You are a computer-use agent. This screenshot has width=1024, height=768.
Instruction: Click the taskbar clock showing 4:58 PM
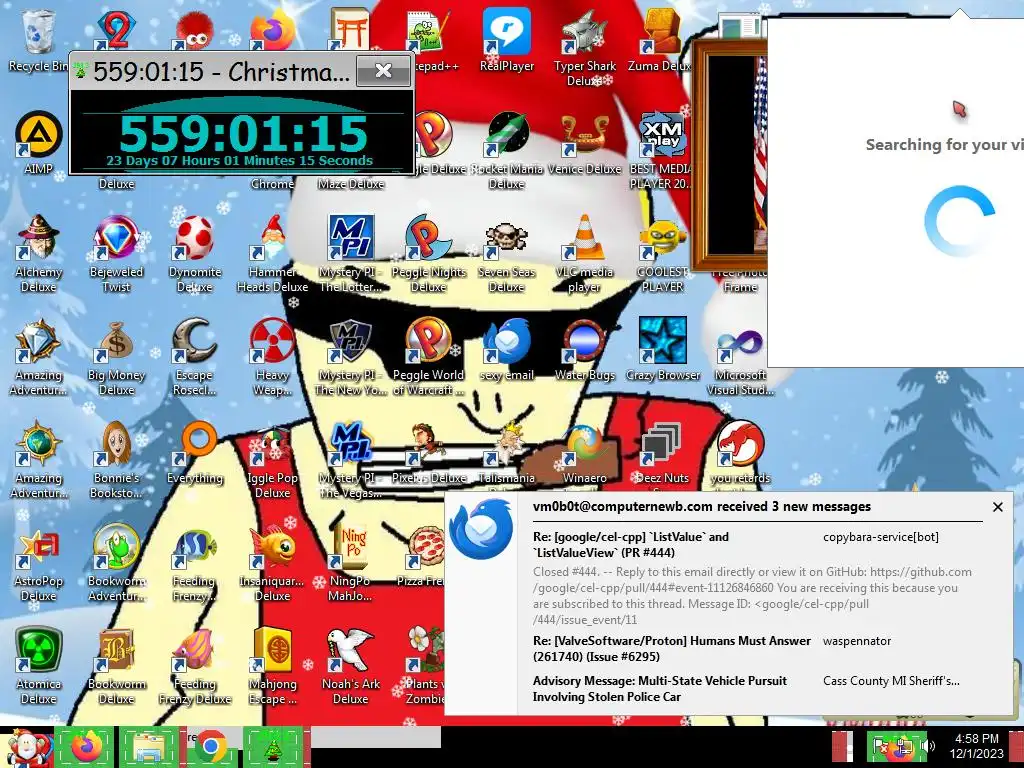coord(976,746)
